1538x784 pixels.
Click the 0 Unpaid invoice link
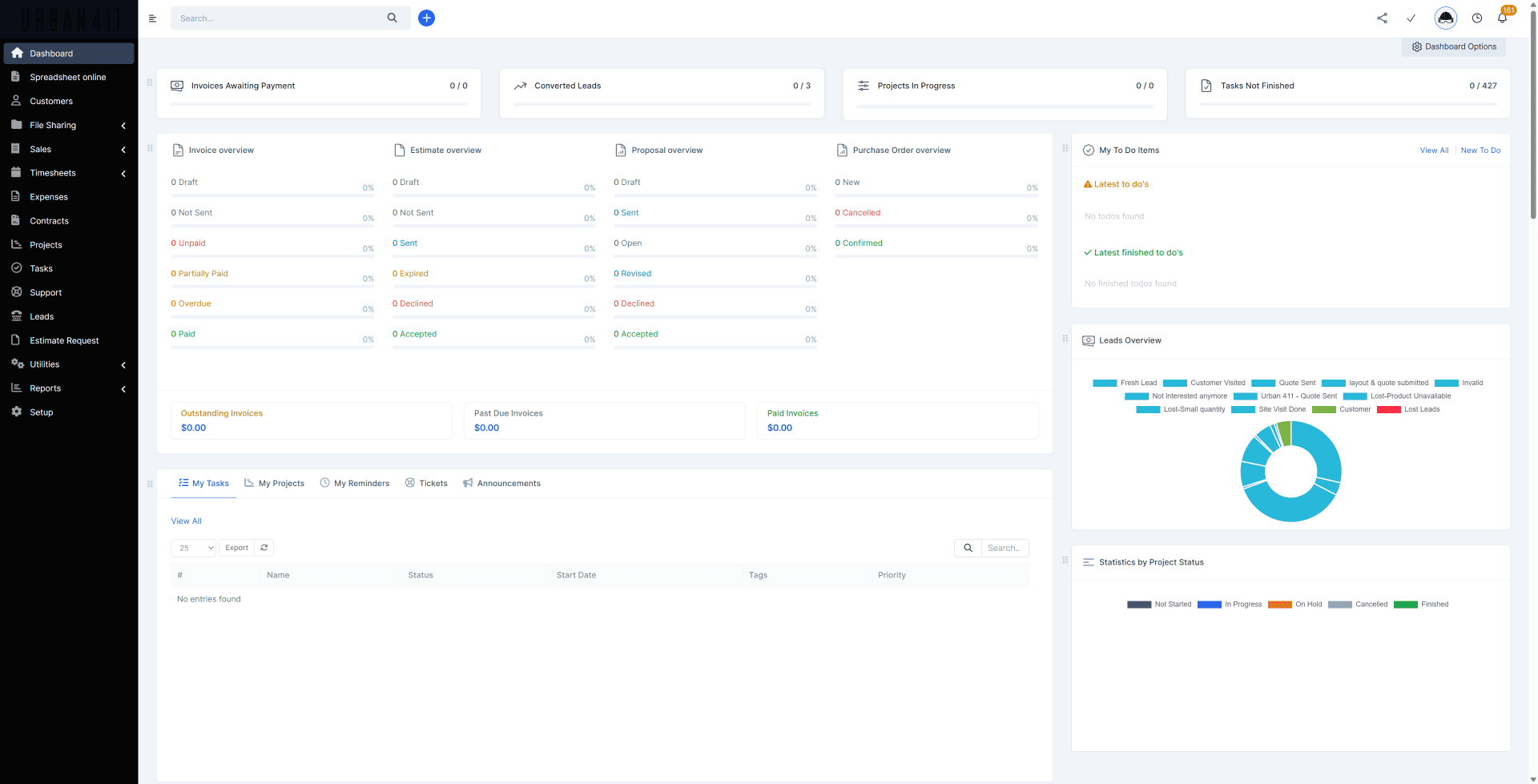(188, 243)
